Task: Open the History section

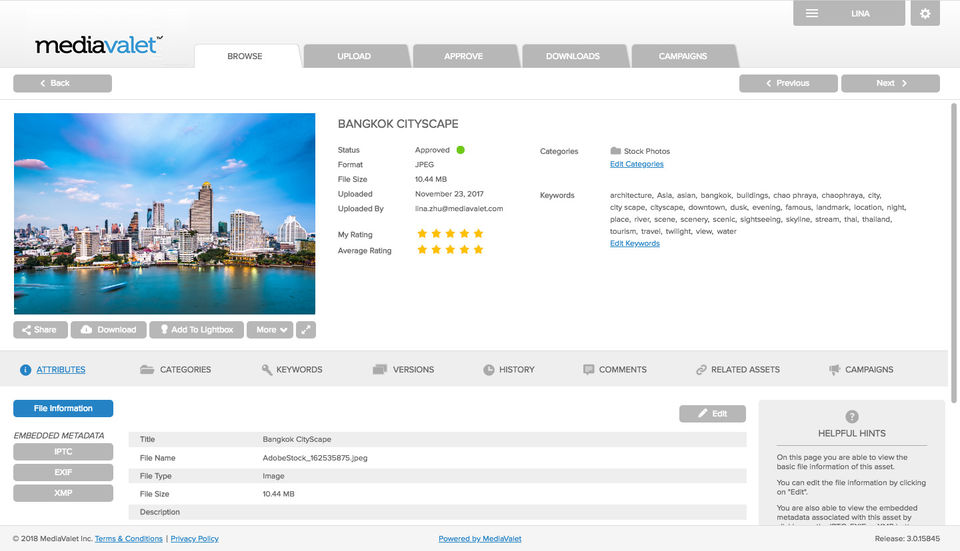Action: [x=508, y=370]
